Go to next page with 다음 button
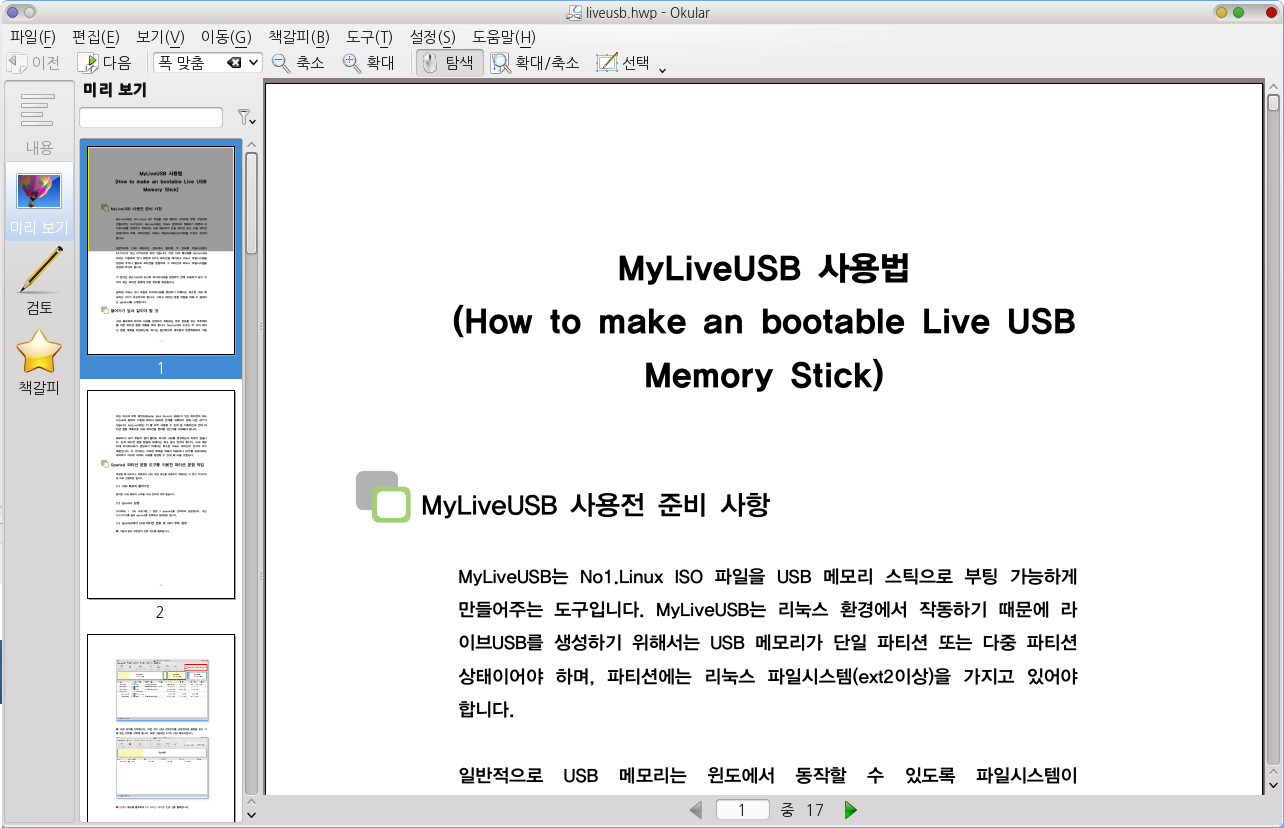The width and height of the screenshot is (1284, 828). click(x=105, y=62)
